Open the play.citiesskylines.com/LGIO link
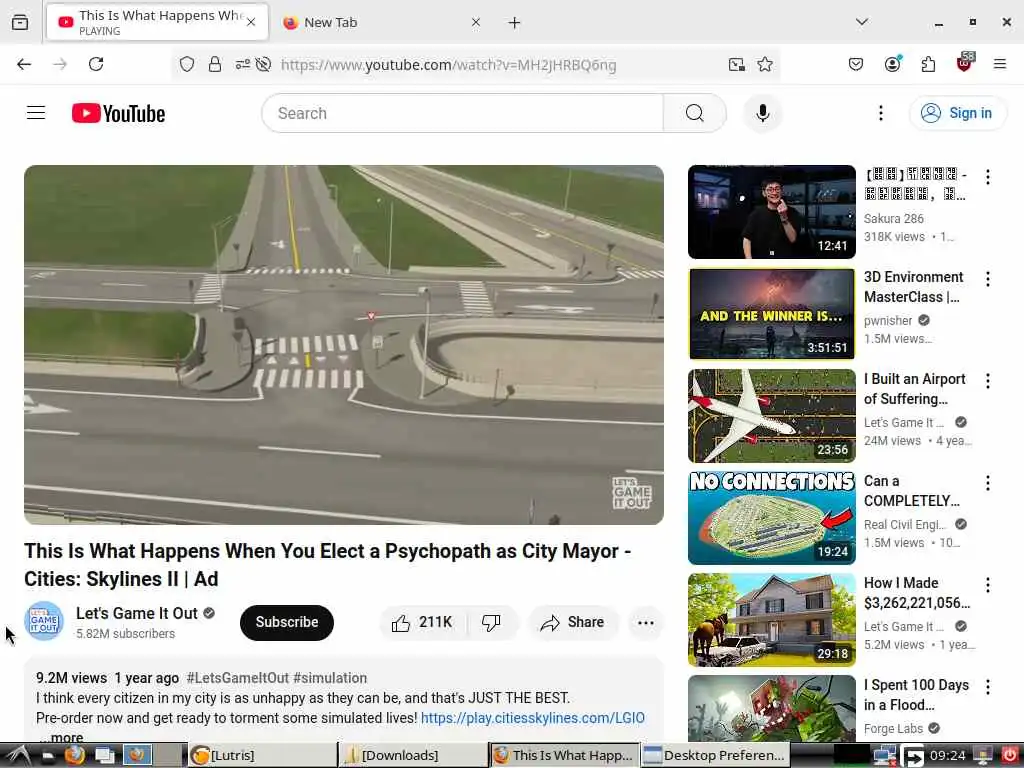 (x=532, y=718)
